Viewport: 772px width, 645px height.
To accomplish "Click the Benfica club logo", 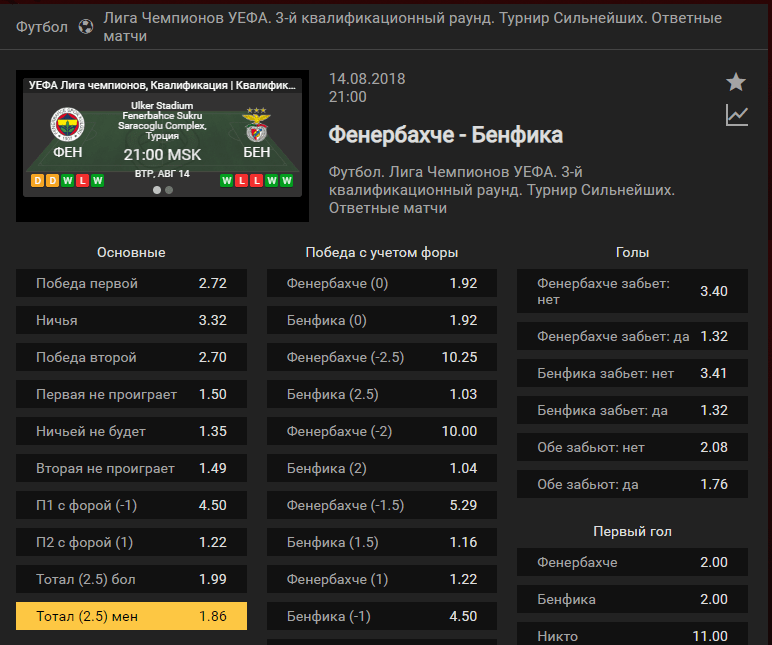I will [257, 125].
